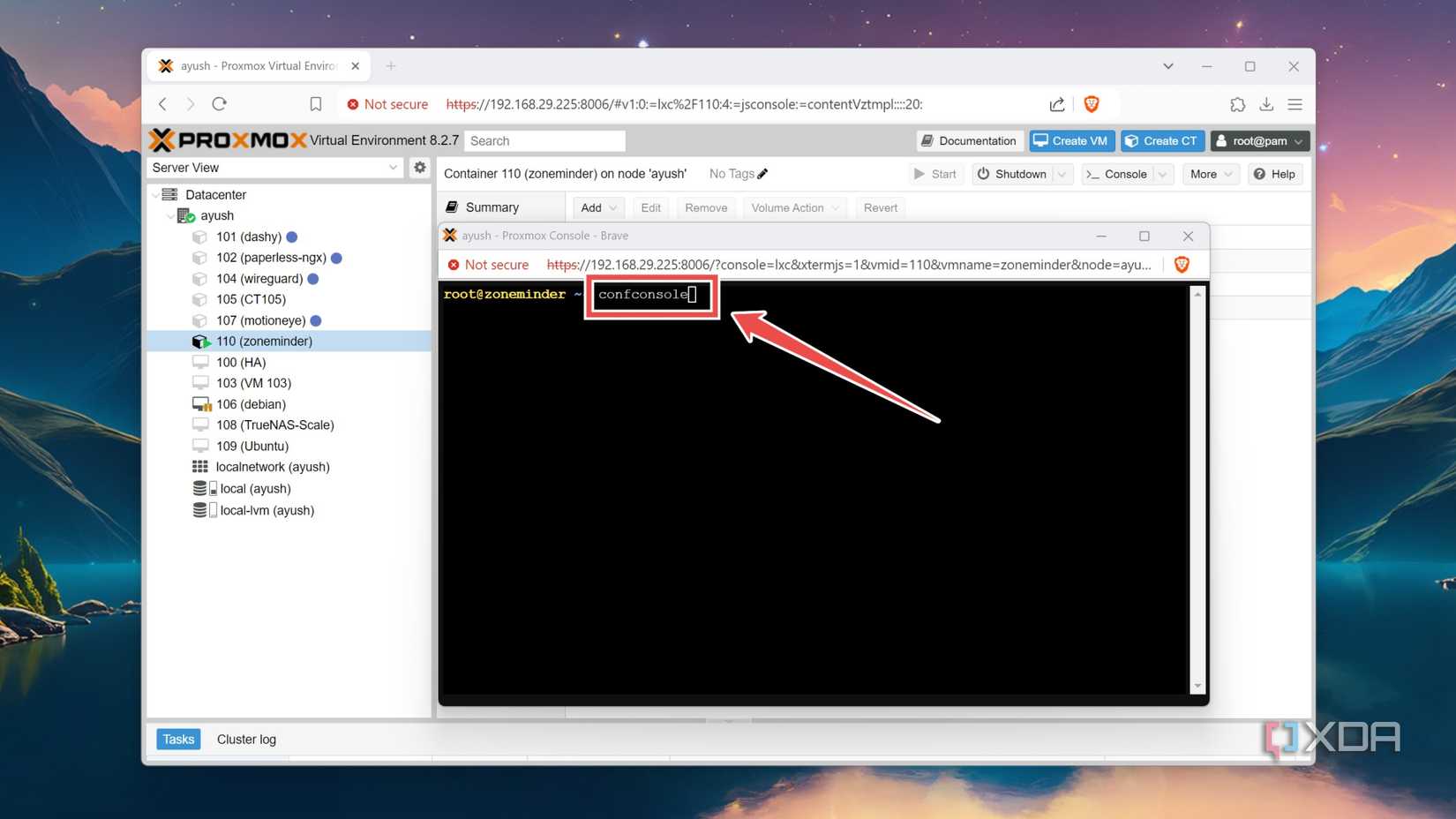Click the Help button
Screen dimensions: 1456x819
tap(1274, 174)
